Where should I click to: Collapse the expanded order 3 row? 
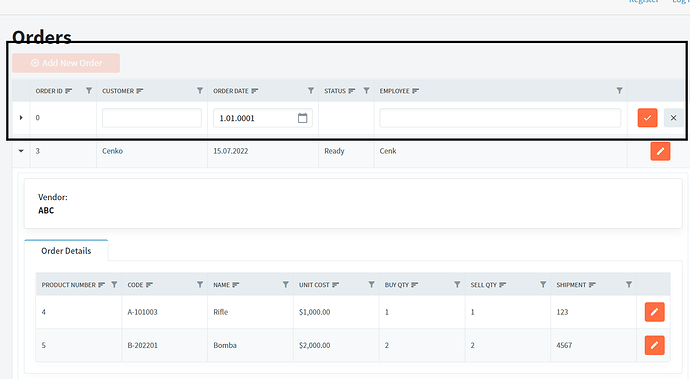coord(21,151)
